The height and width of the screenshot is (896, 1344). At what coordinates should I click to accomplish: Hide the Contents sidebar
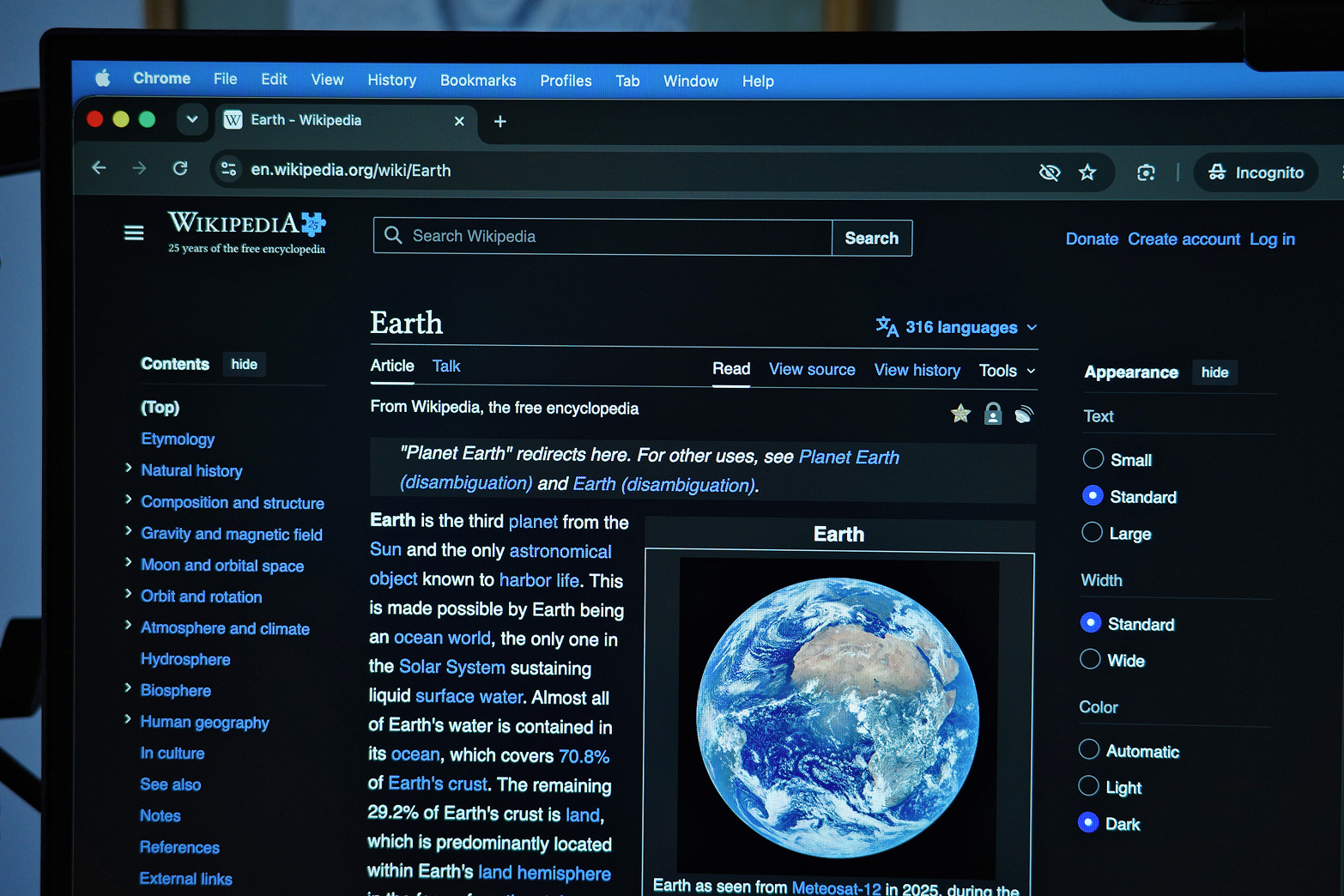pos(245,364)
